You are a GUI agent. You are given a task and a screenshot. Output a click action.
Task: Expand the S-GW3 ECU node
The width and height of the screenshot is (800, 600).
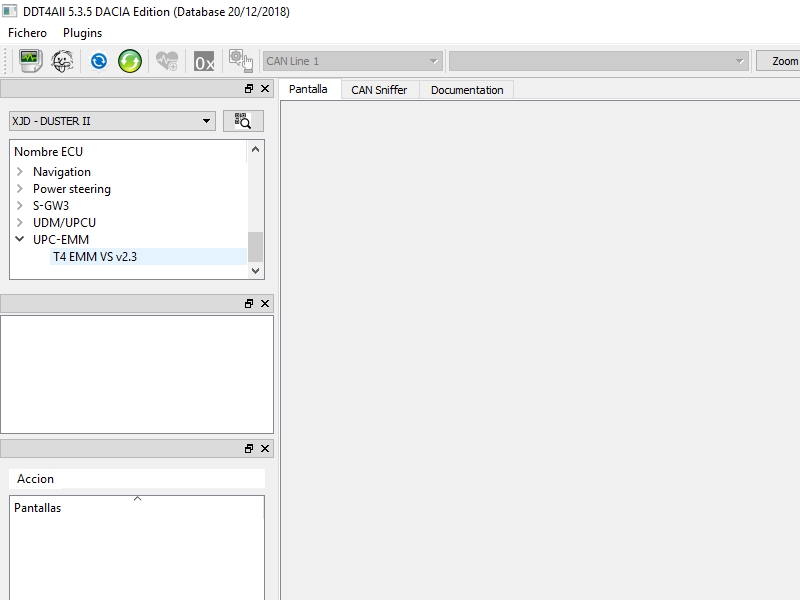[20, 206]
